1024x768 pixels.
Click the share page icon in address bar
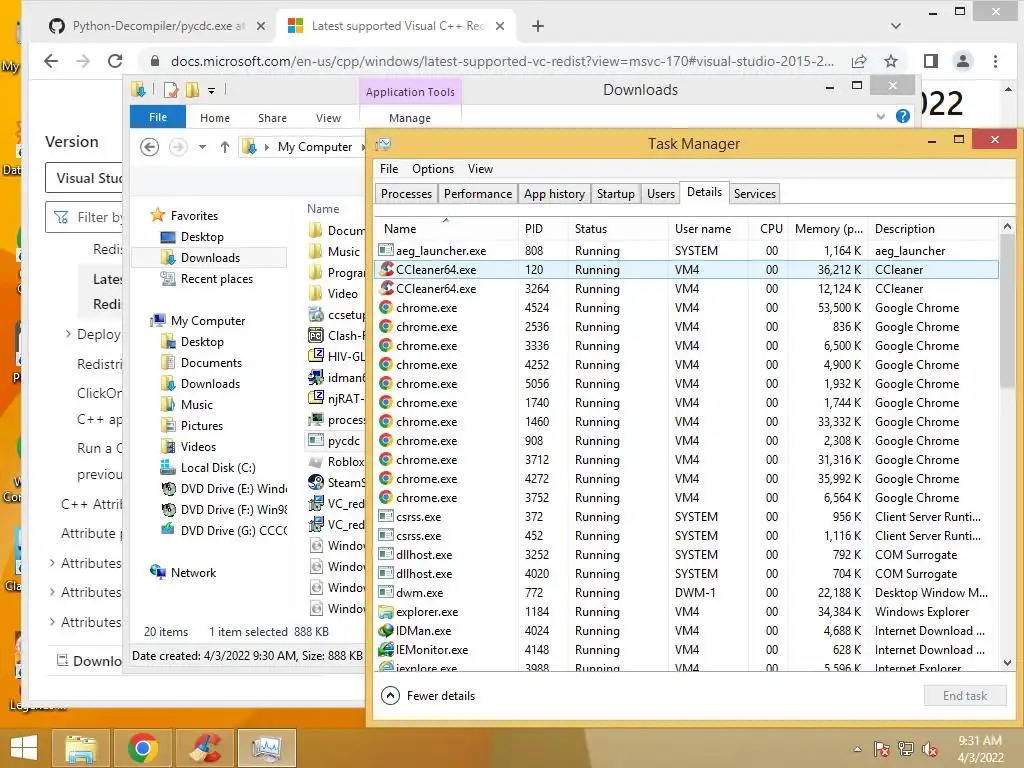coord(859,61)
